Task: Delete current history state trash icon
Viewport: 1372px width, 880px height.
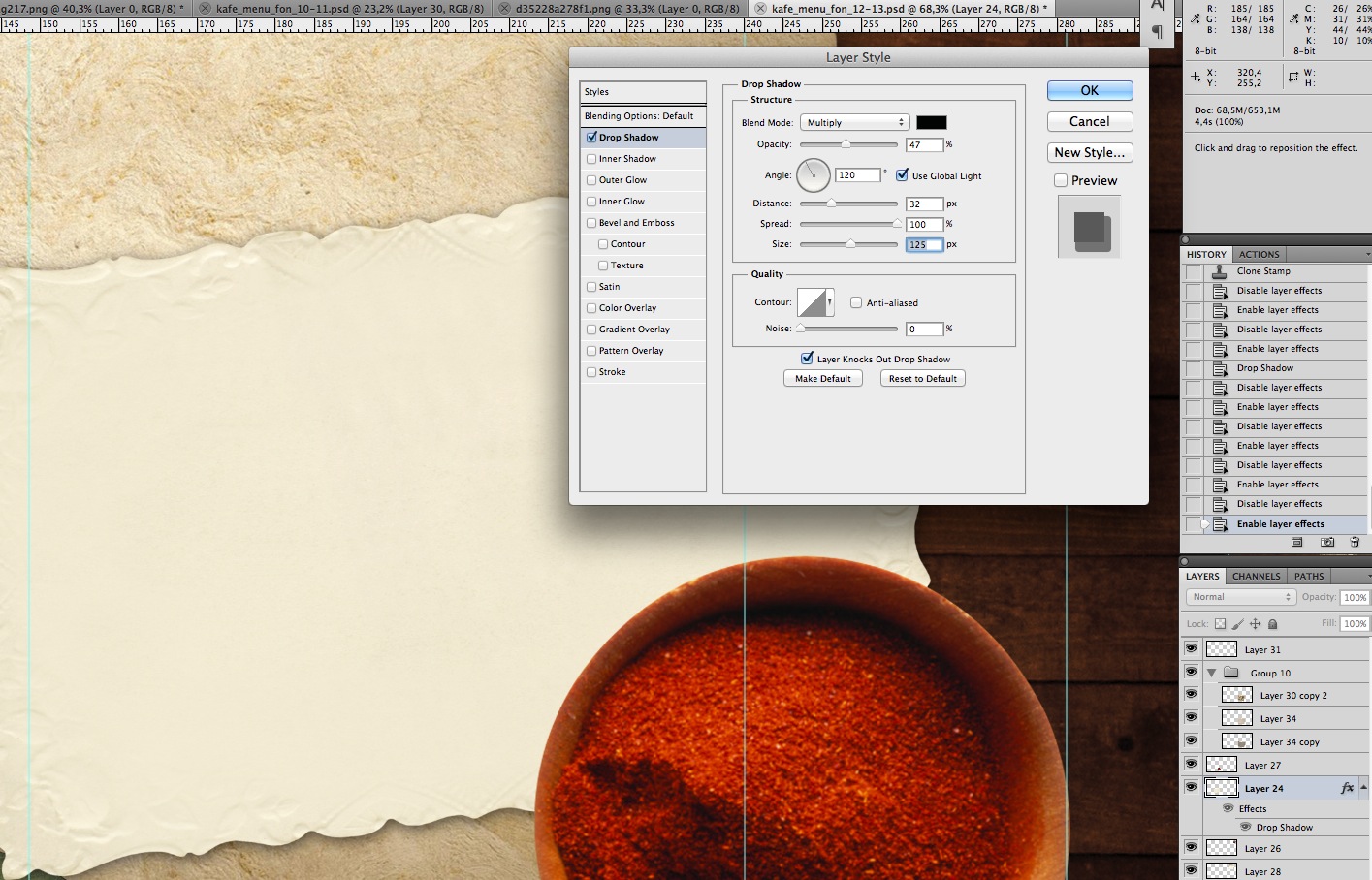Action: tap(1355, 543)
